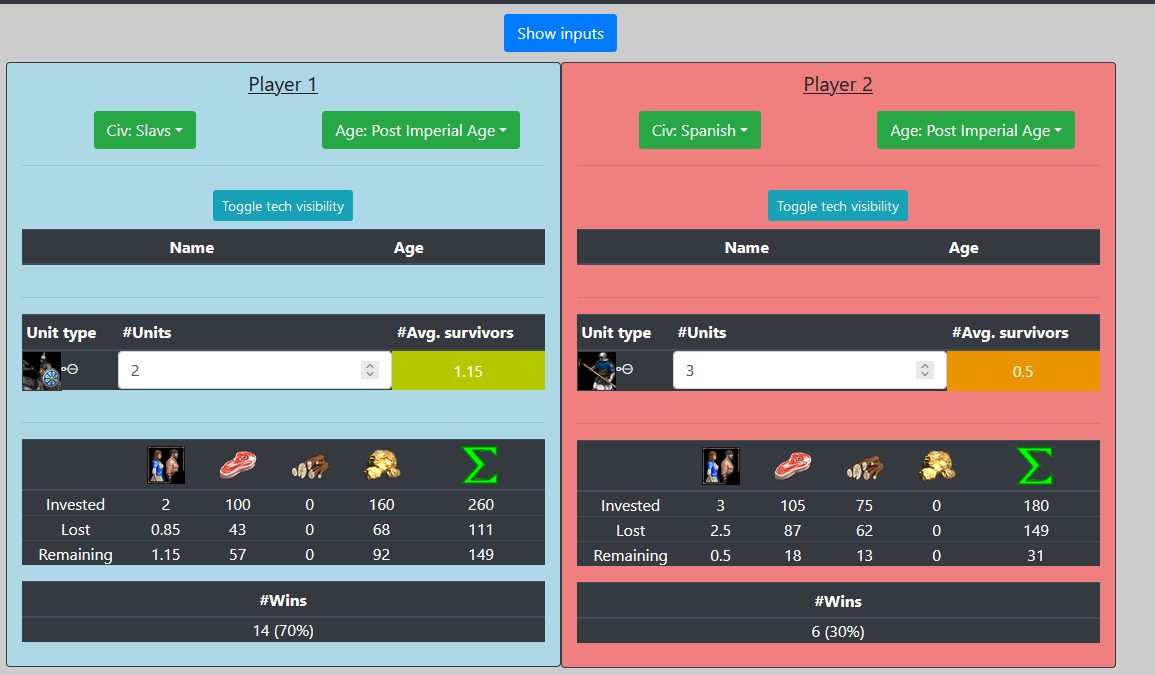Click the stepper arrows in Player 2's units field

point(924,370)
